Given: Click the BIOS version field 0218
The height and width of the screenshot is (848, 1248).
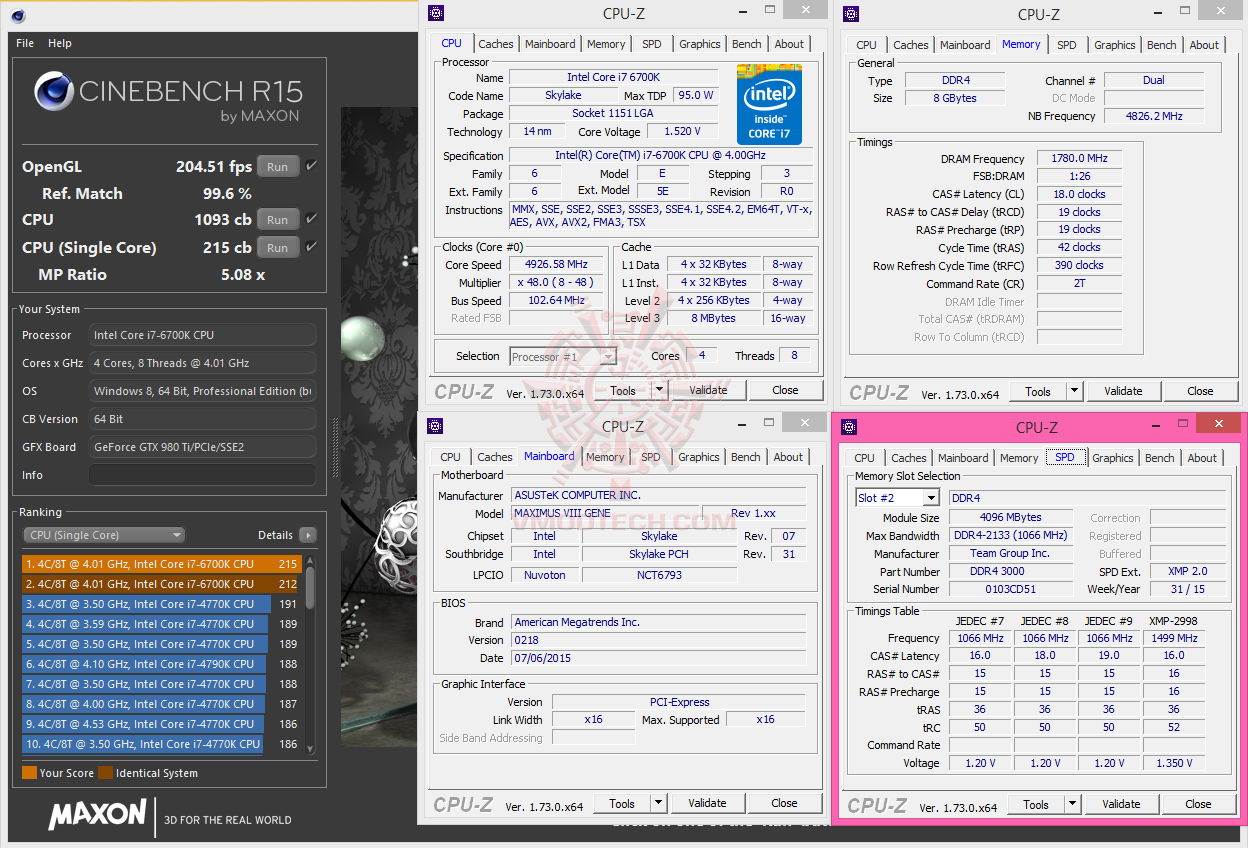Looking at the screenshot, I should coord(658,640).
